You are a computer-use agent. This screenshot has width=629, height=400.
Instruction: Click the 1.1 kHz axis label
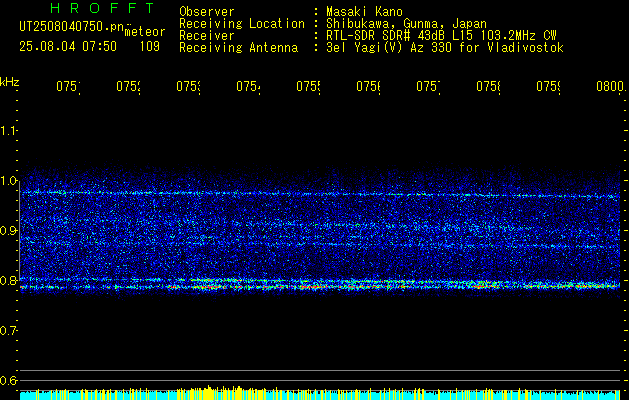pyautogui.click(x=8, y=130)
